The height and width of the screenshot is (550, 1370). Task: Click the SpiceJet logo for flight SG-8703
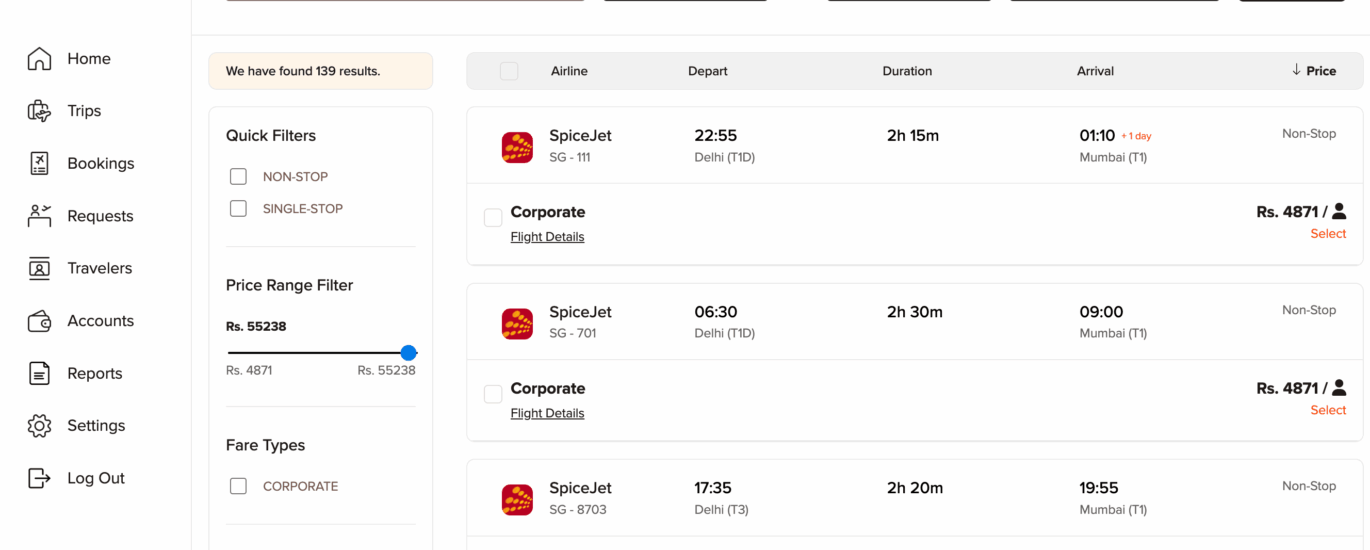click(517, 500)
